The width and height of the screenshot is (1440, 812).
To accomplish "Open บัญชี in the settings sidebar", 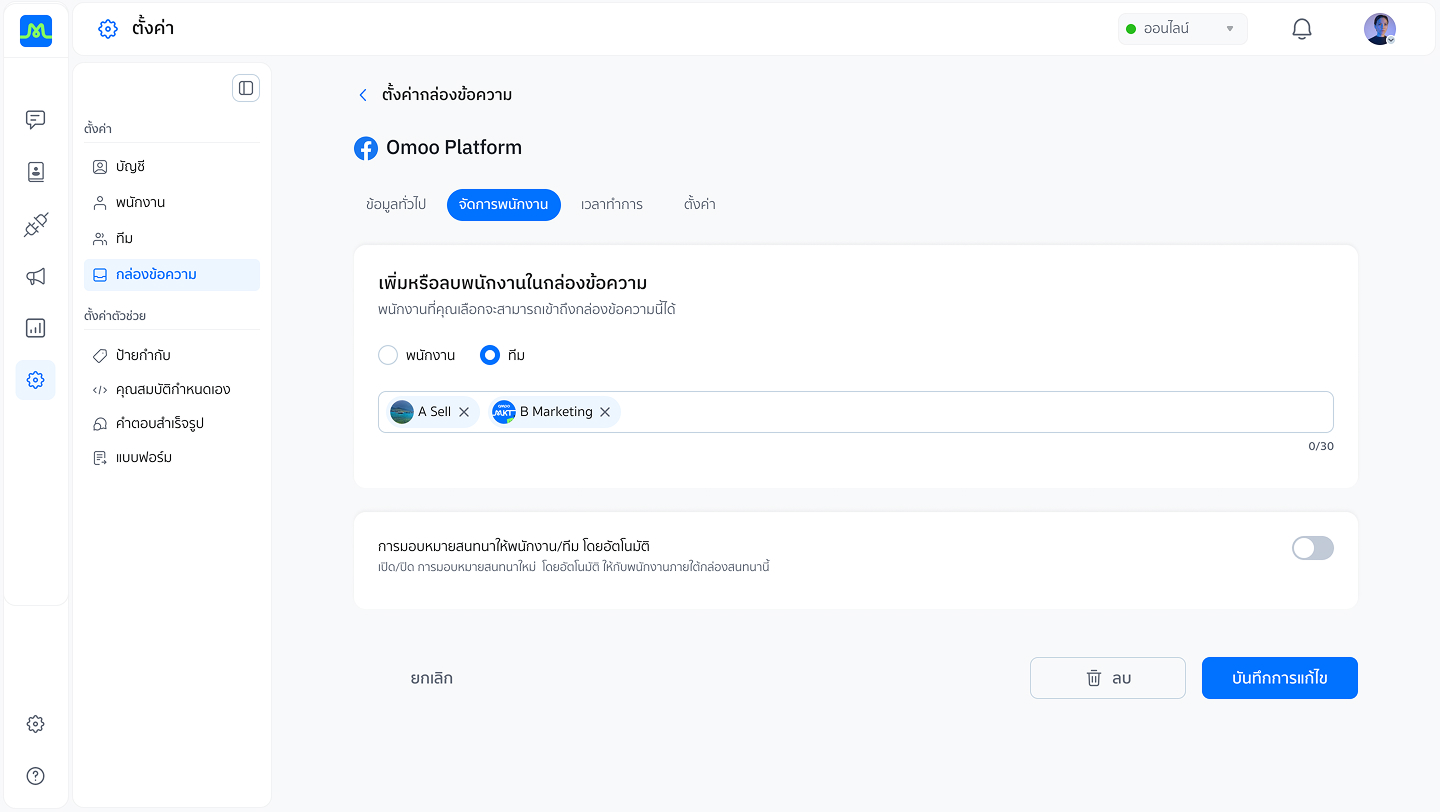I will point(172,167).
